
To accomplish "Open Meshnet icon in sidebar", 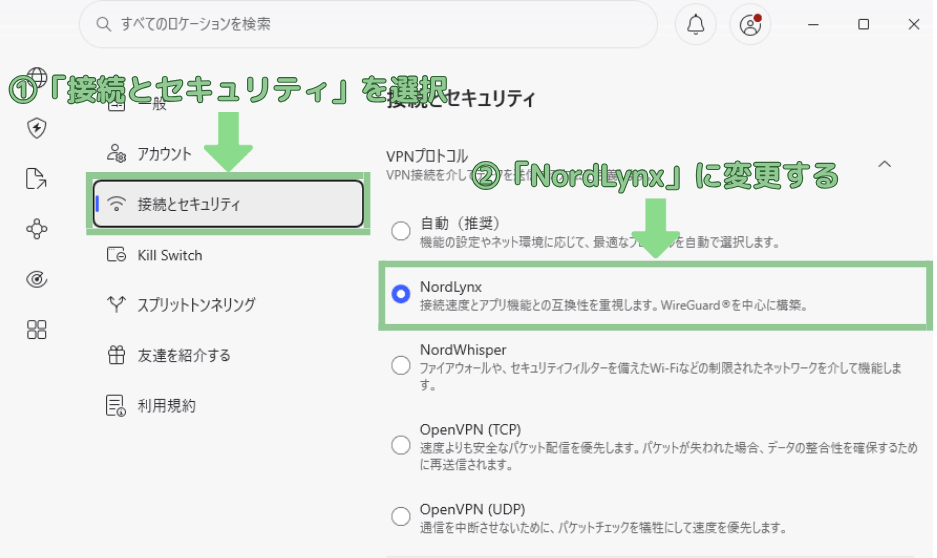I will [x=36, y=229].
